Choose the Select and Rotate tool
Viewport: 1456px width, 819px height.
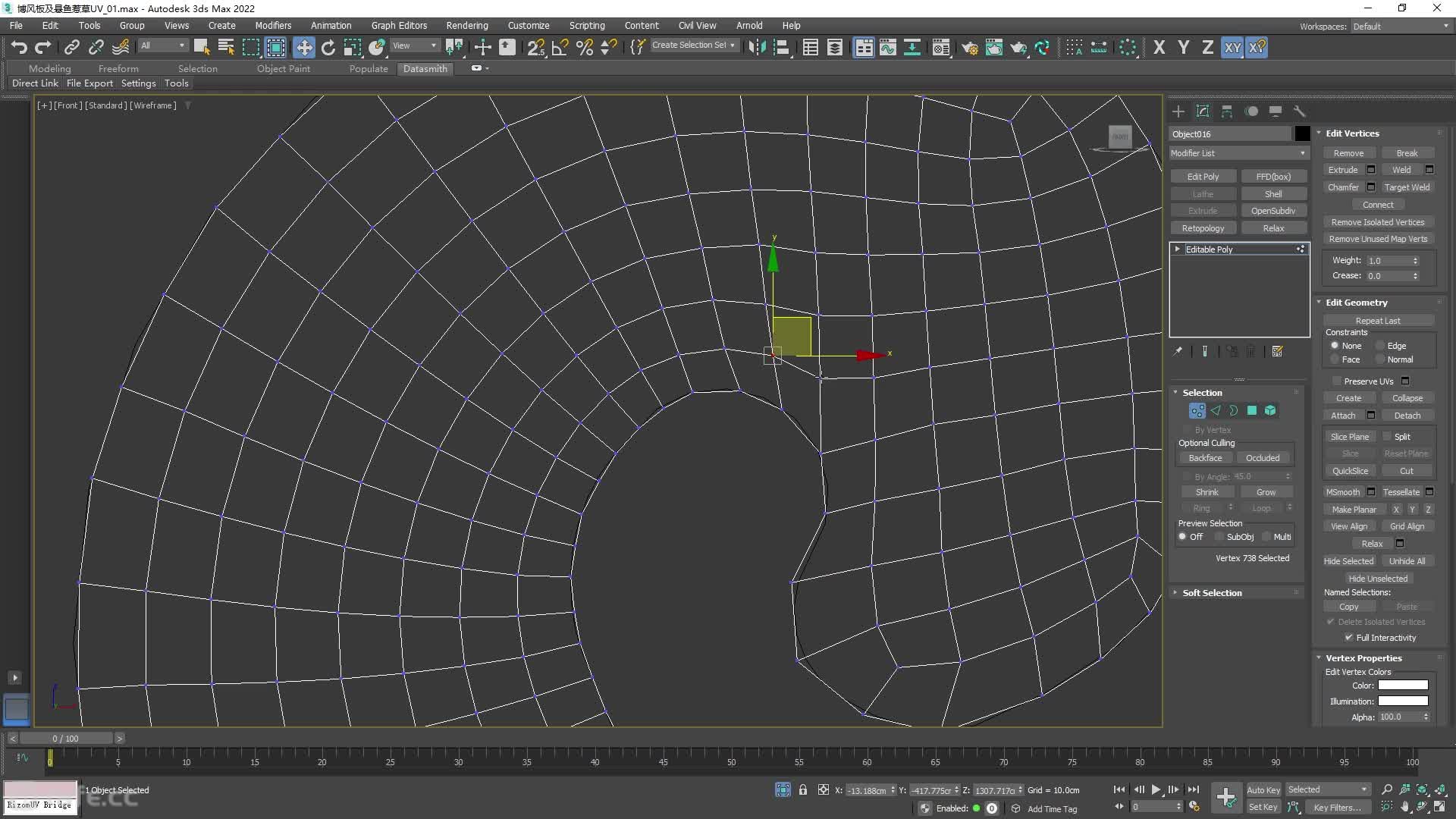coord(328,47)
